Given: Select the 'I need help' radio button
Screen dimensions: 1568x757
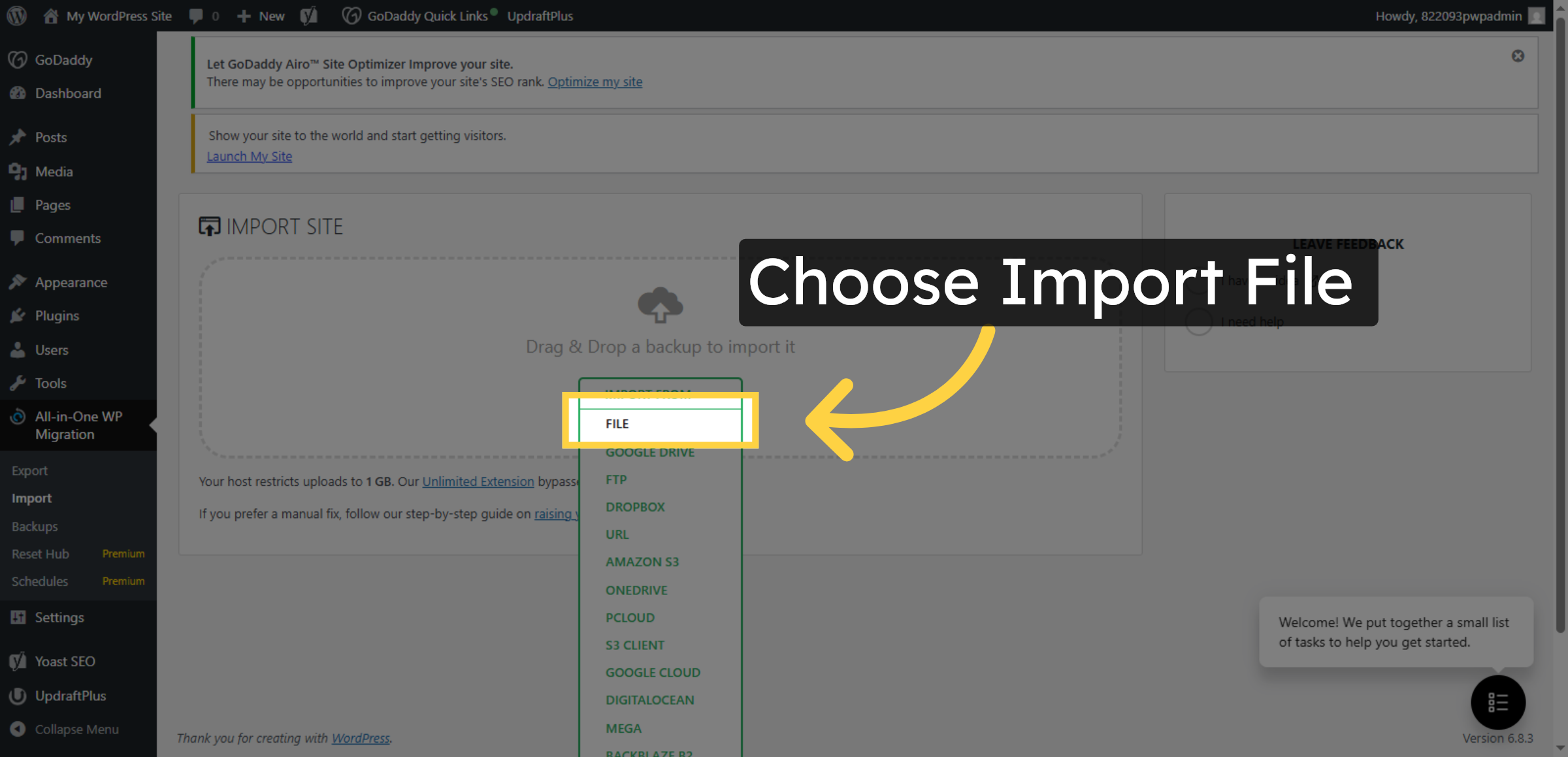Looking at the screenshot, I should [x=1198, y=321].
